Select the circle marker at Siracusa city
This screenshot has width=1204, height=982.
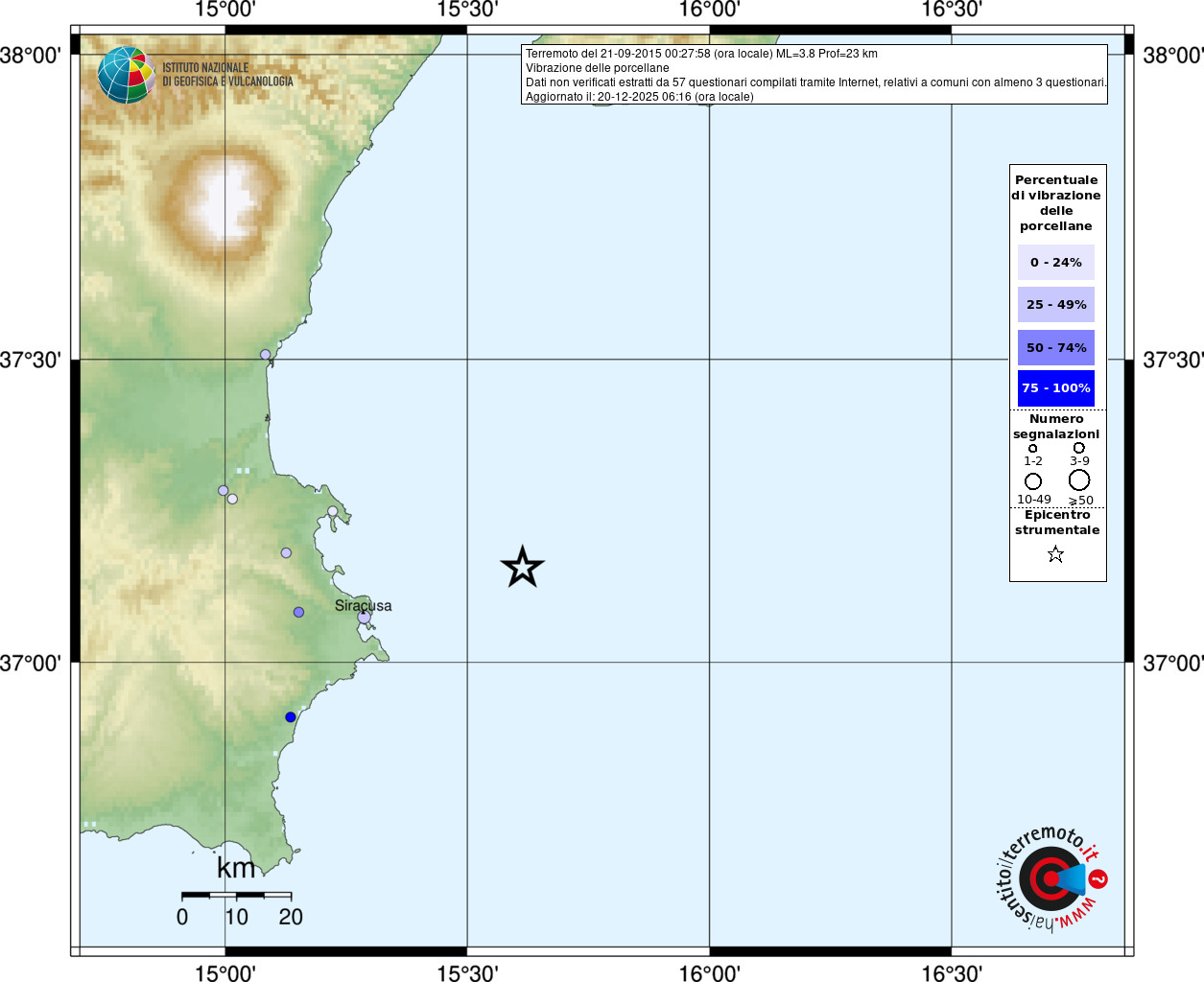pyautogui.click(x=364, y=618)
